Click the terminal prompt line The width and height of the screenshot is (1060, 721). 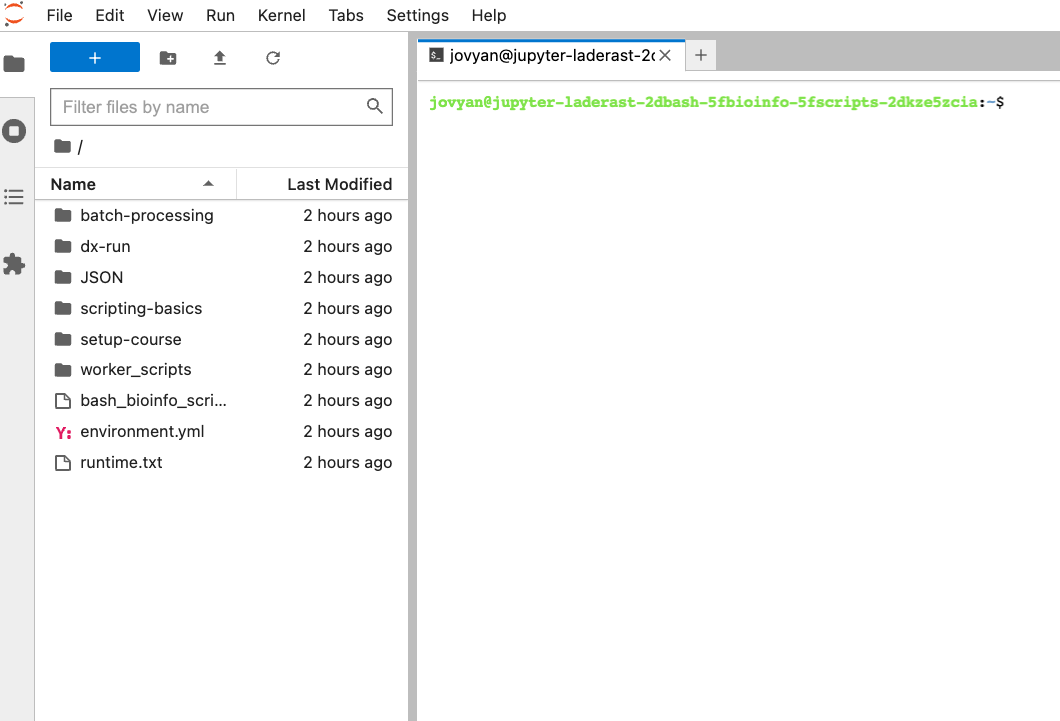click(717, 102)
